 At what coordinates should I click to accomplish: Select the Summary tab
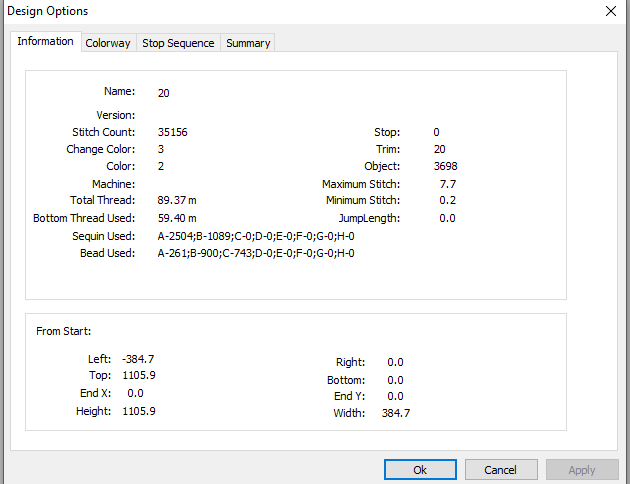pyautogui.click(x=248, y=43)
